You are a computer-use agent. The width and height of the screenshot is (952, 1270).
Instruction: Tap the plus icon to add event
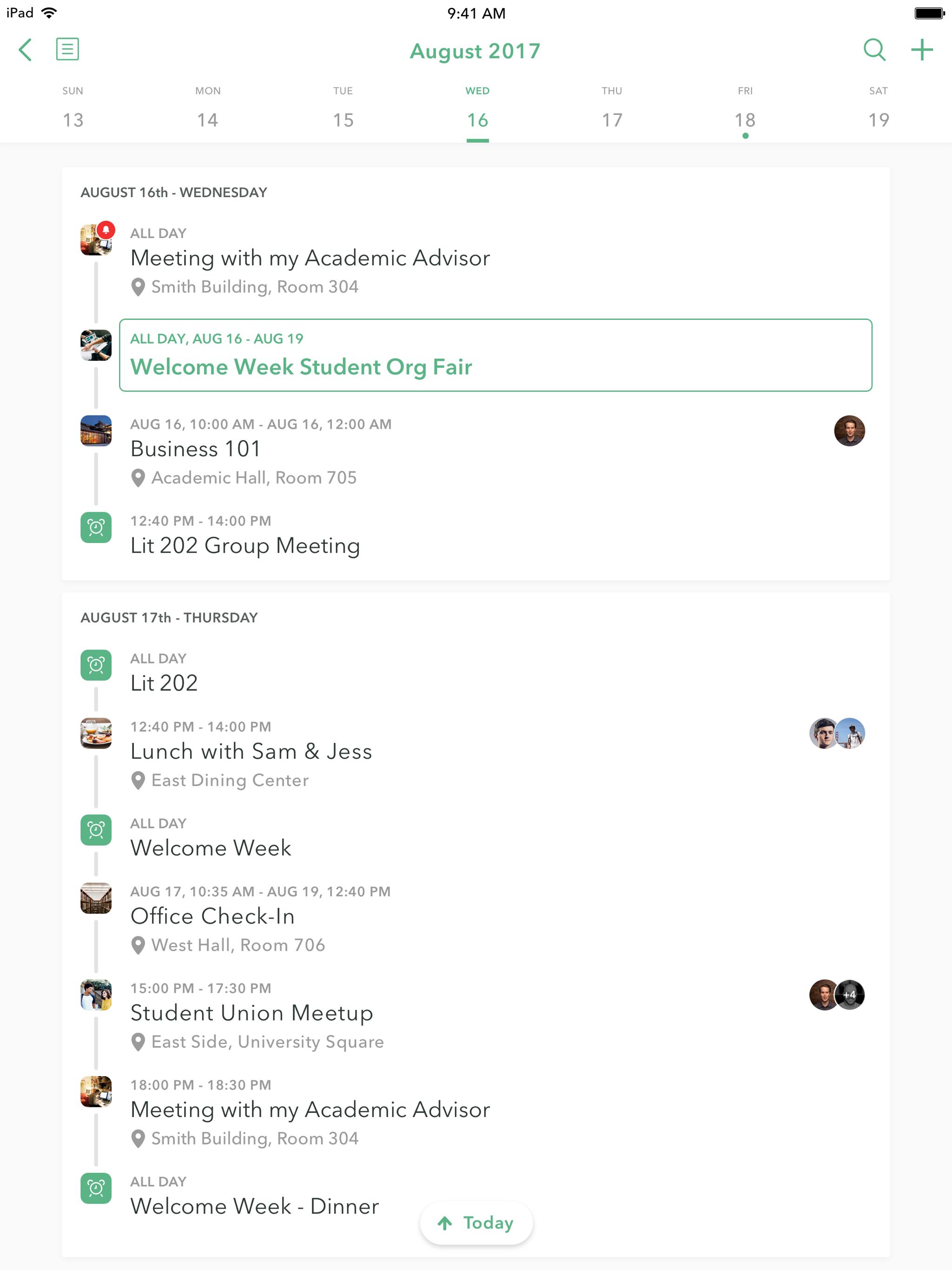click(x=921, y=50)
